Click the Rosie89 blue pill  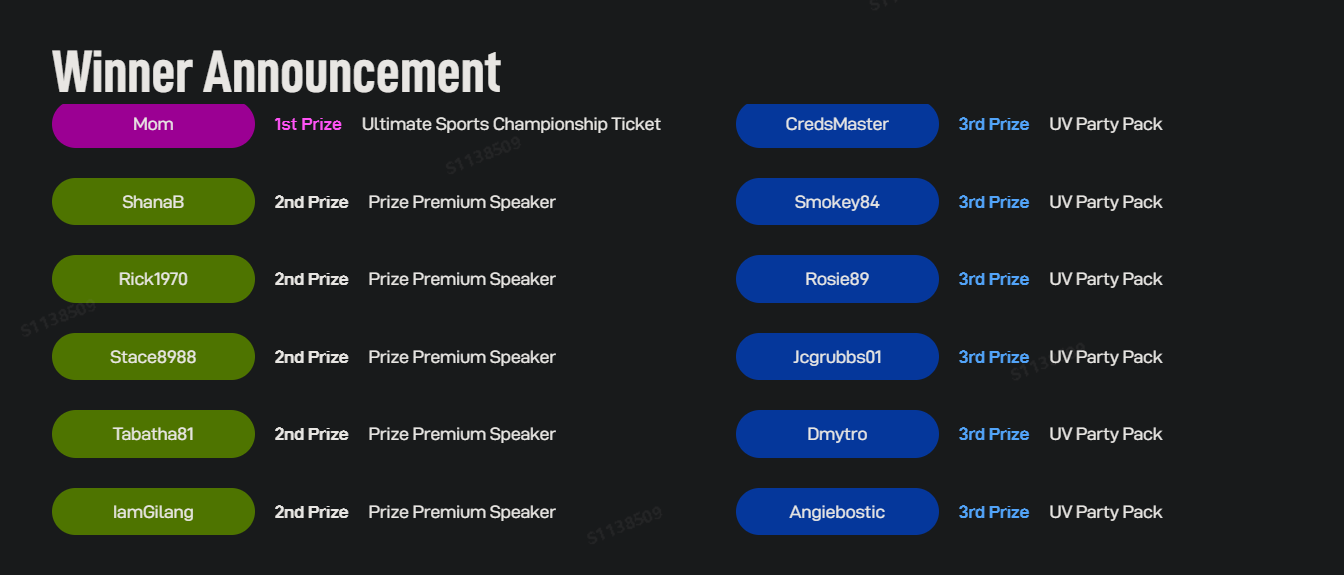point(837,279)
